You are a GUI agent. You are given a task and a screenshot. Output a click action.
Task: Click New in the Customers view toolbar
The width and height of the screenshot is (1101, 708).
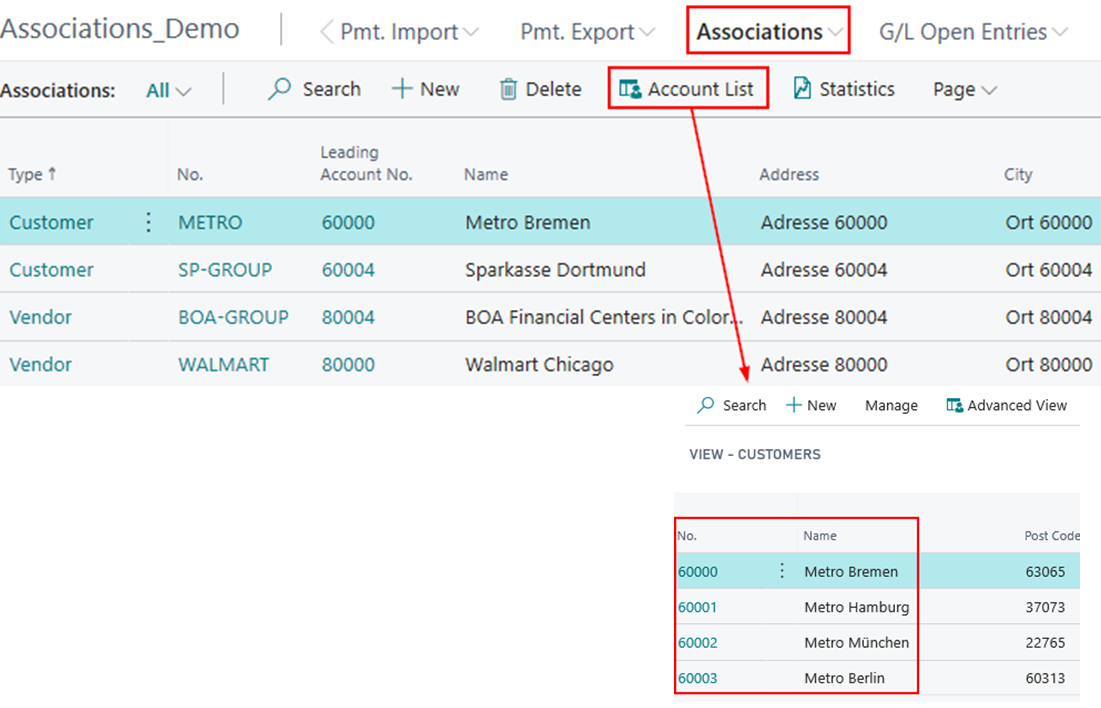(x=811, y=405)
